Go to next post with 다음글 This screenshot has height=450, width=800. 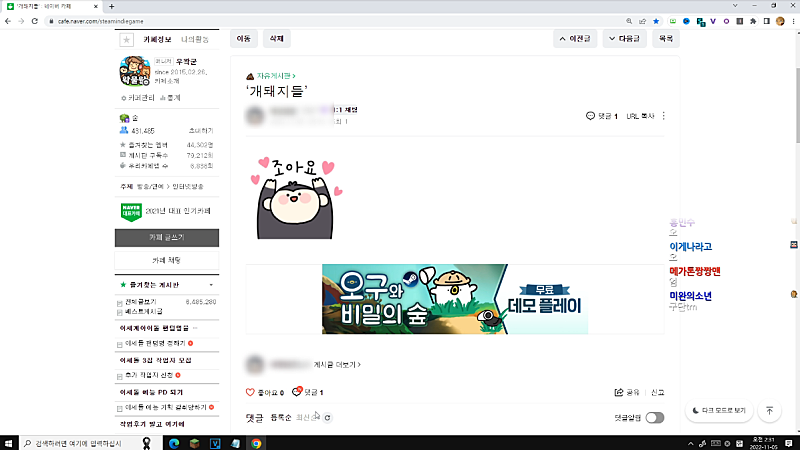(x=624, y=38)
